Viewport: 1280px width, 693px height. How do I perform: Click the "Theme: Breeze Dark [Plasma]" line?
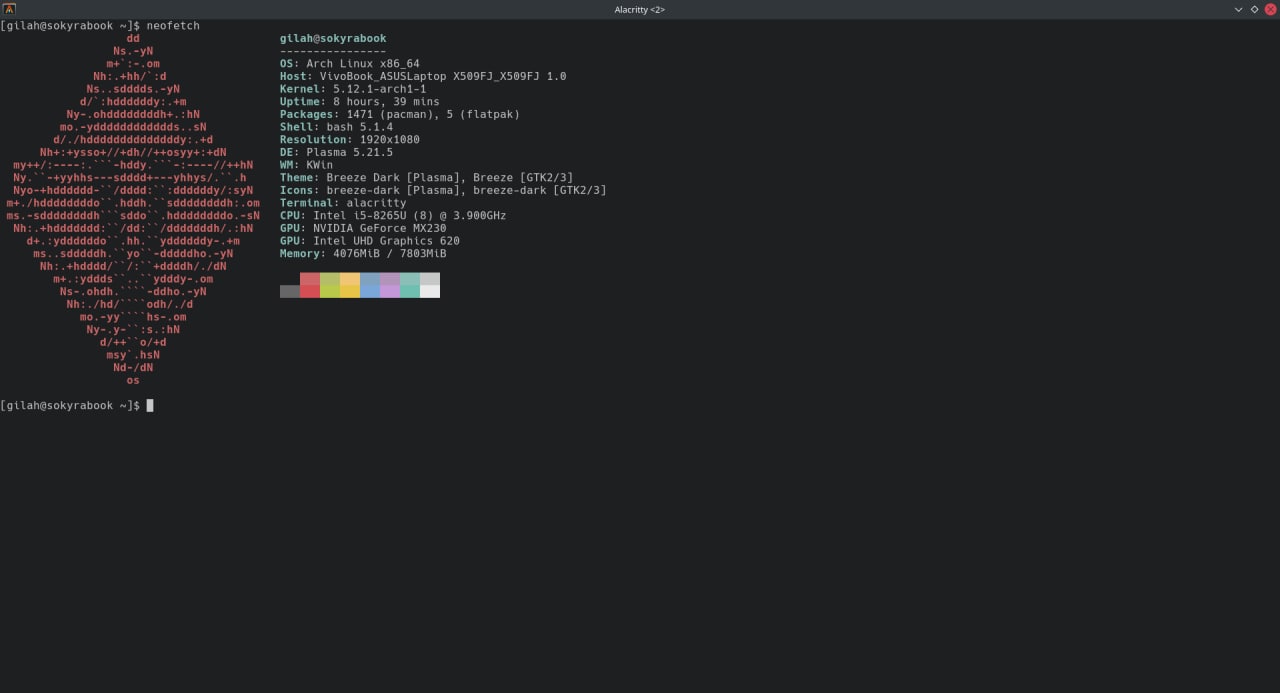[427, 177]
